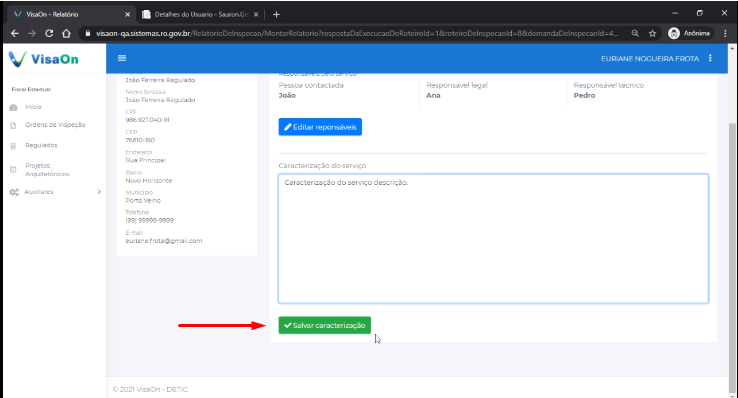Screen dimensions: 738x398
Task: Select Pessoa contactada value João
Action: [287, 96]
